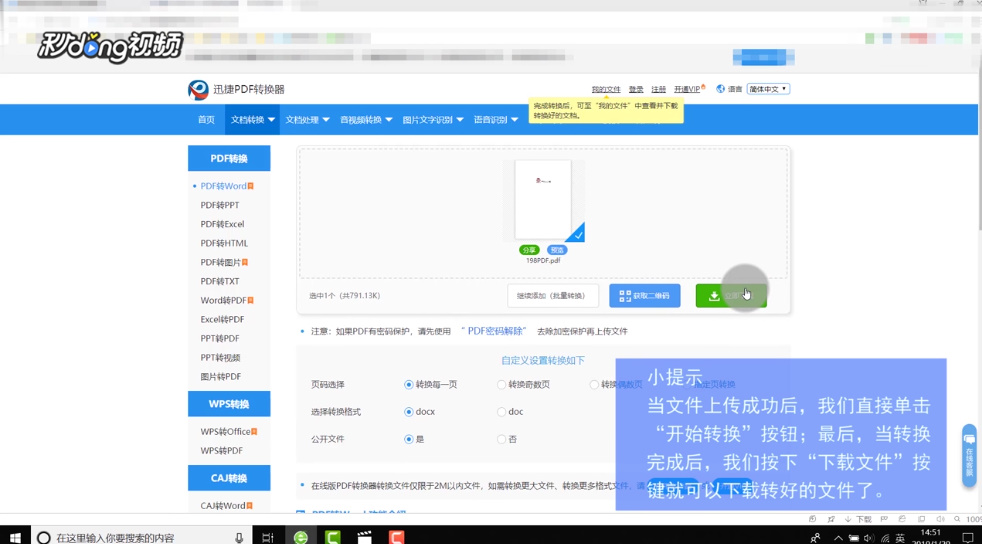Expand the 文档转换 menu
The image size is (982, 544).
click(252, 120)
